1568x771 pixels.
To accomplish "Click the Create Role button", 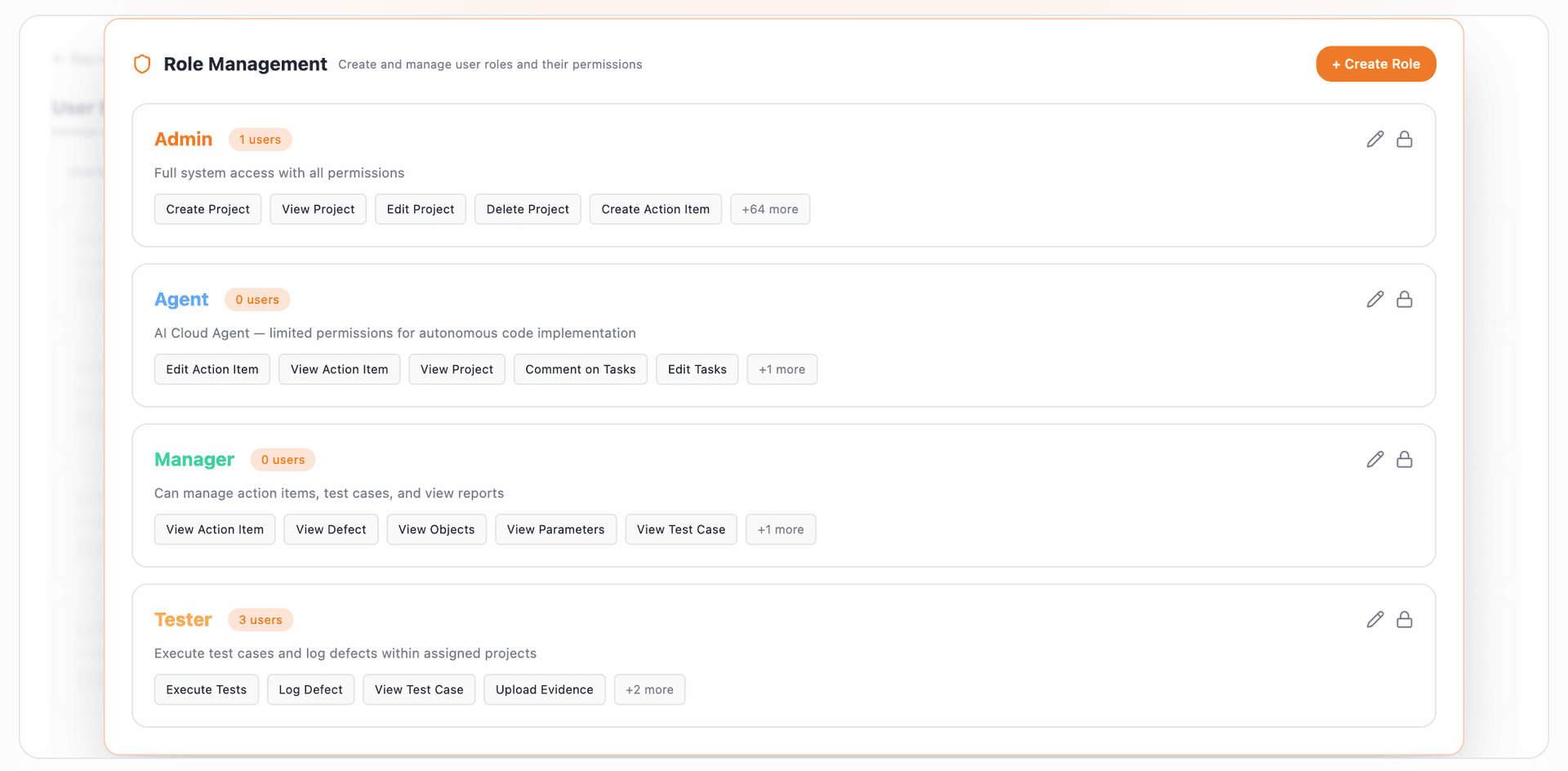I will pyautogui.click(x=1375, y=64).
